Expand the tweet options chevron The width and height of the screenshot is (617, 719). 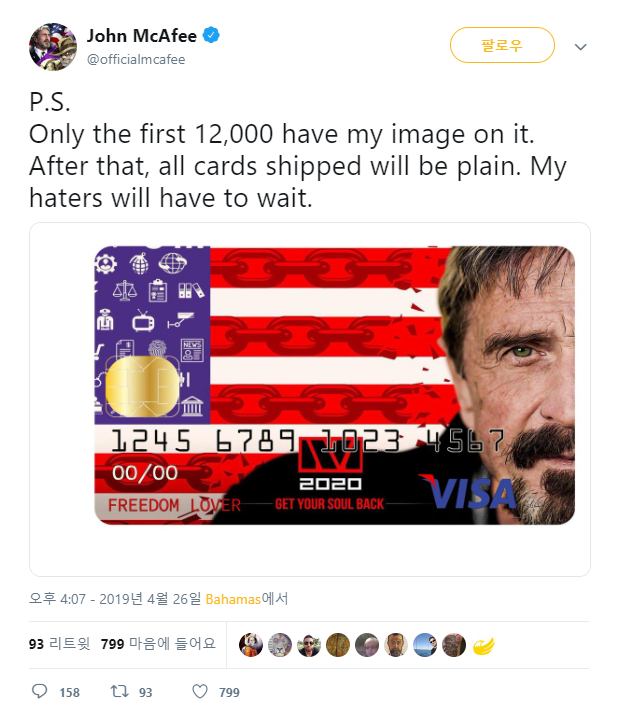580,47
